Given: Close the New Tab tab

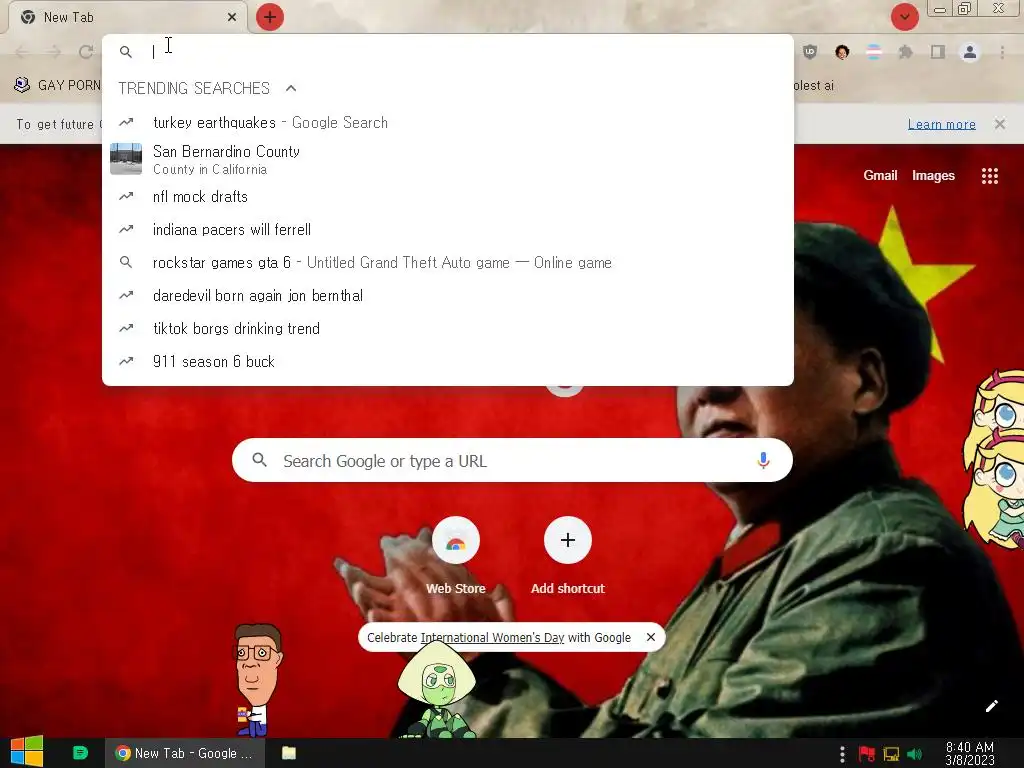Looking at the screenshot, I should [x=232, y=17].
